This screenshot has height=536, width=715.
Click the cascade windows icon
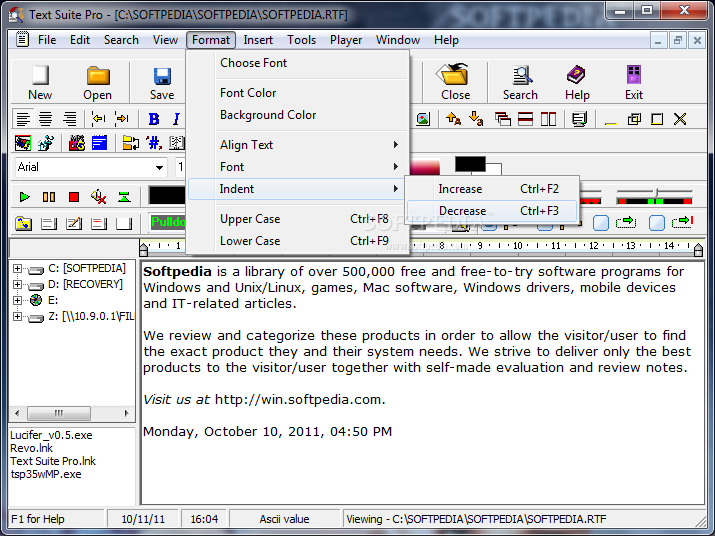(503, 119)
